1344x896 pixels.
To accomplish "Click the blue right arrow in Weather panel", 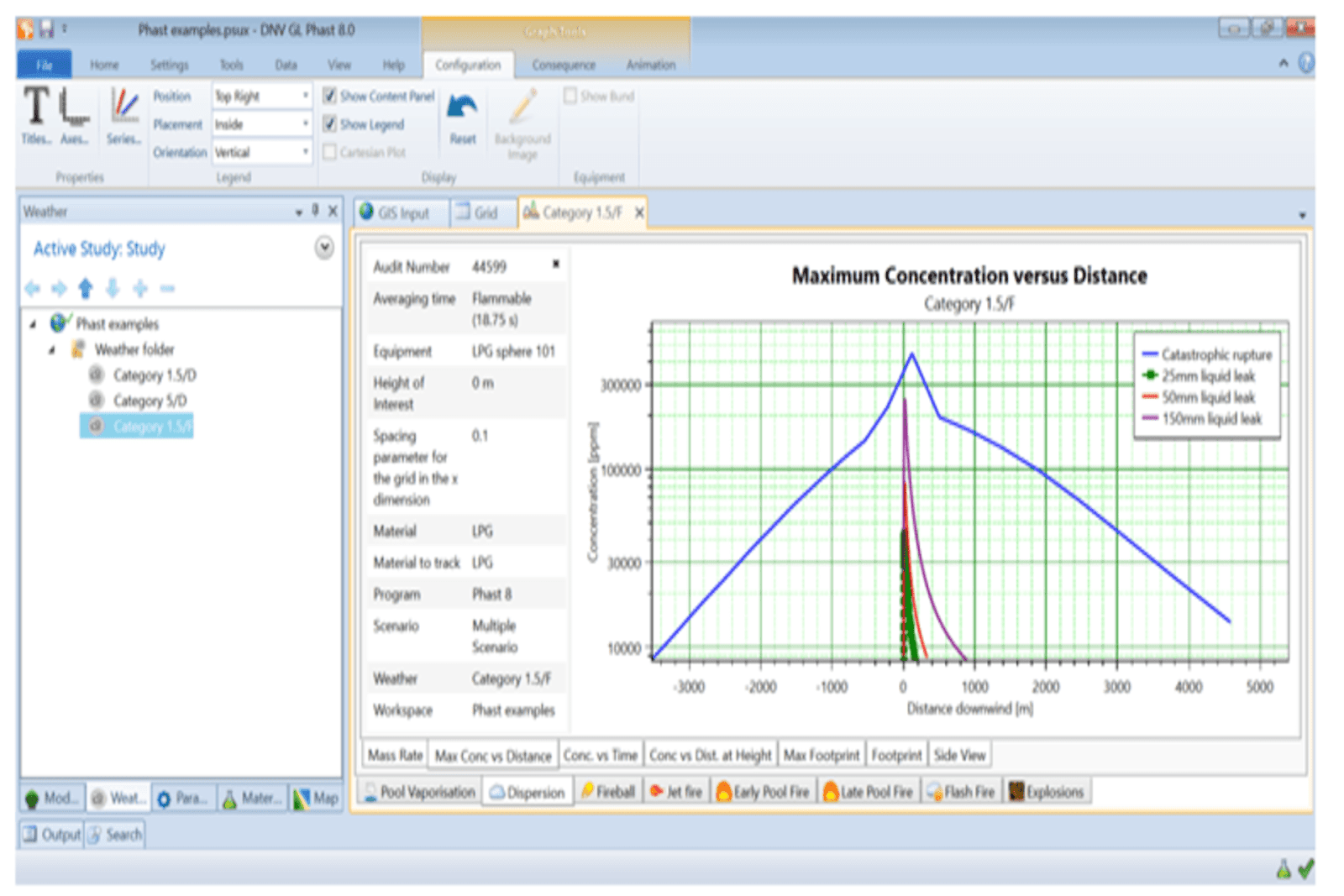I will (59, 289).
